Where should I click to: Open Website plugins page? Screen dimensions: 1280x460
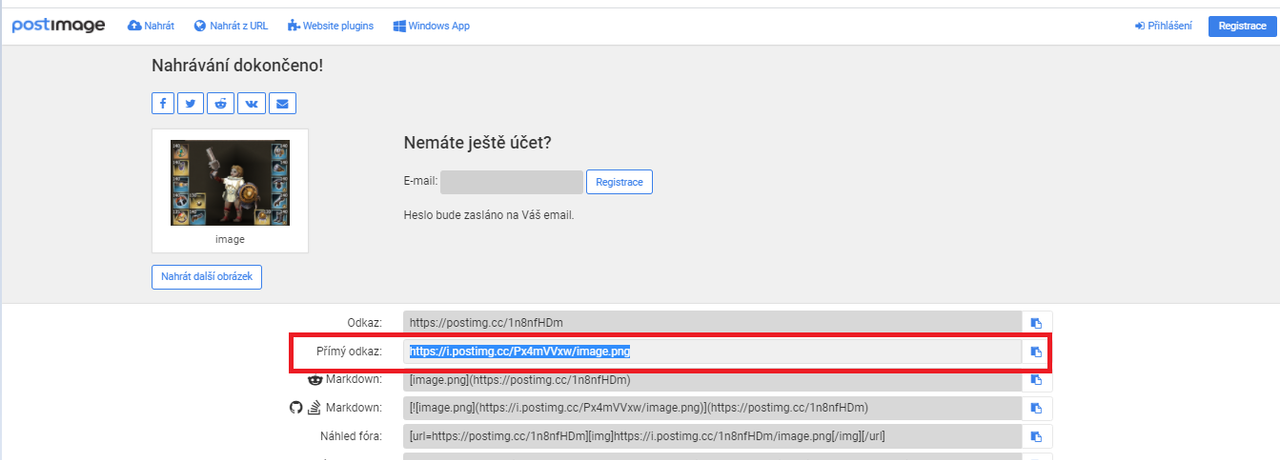(x=330, y=26)
